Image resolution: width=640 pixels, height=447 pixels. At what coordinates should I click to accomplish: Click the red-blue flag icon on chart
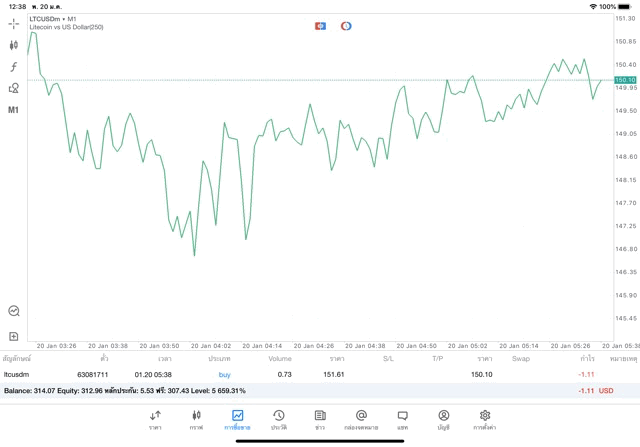(321, 25)
